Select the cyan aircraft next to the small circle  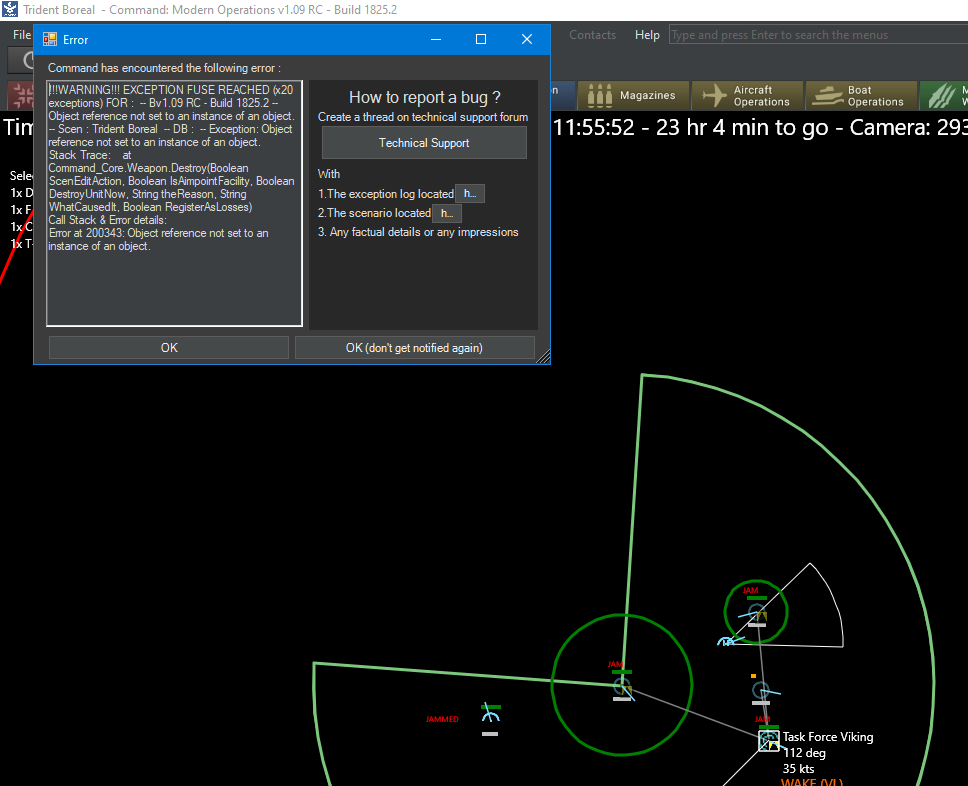(727, 642)
